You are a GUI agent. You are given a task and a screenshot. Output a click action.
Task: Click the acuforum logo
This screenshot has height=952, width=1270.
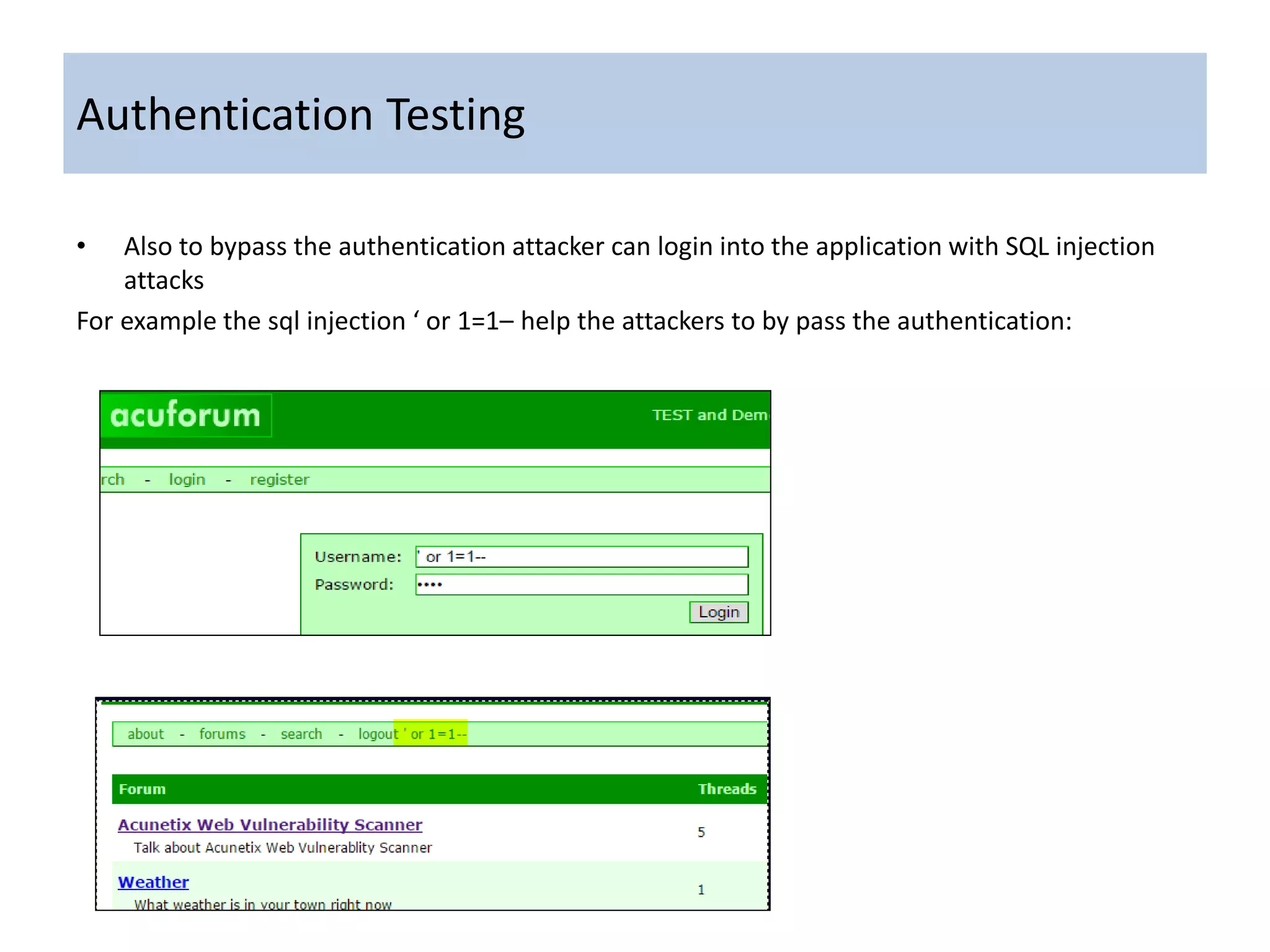tap(186, 415)
